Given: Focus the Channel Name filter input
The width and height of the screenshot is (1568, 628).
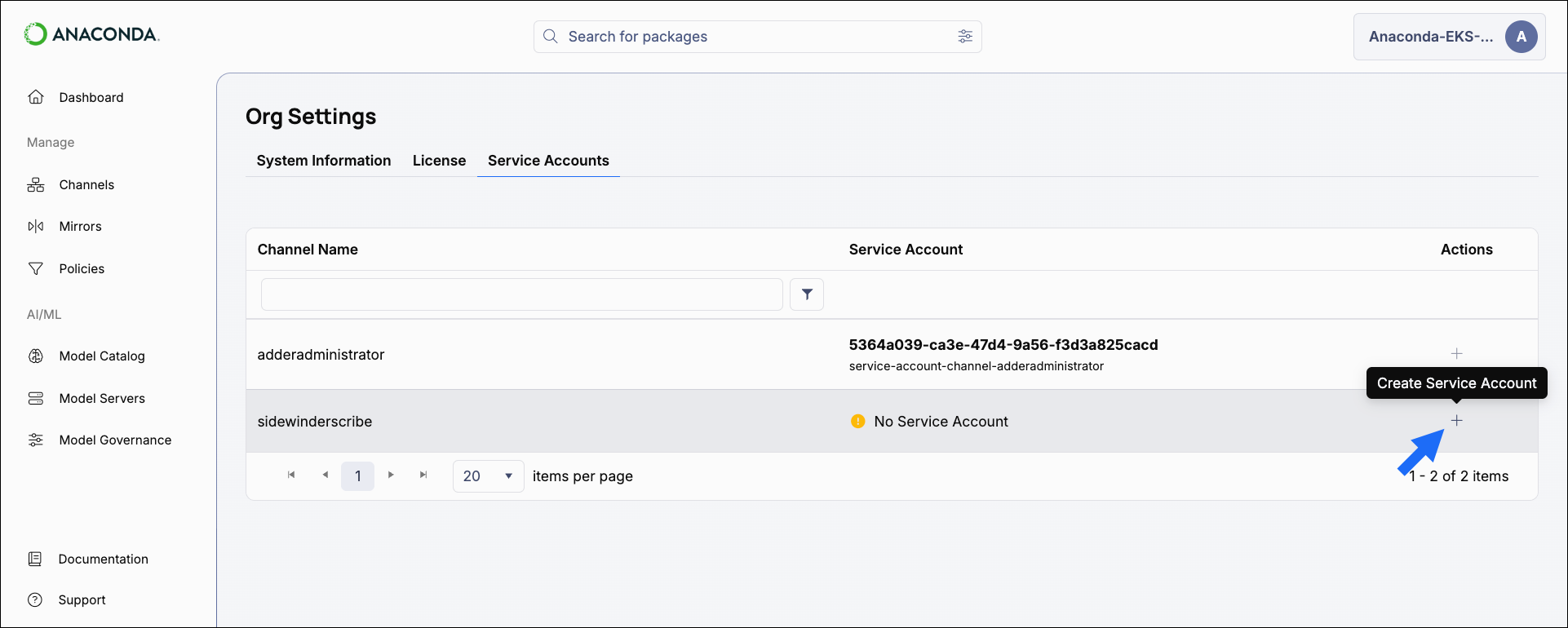Looking at the screenshot, I should (522, 294).
